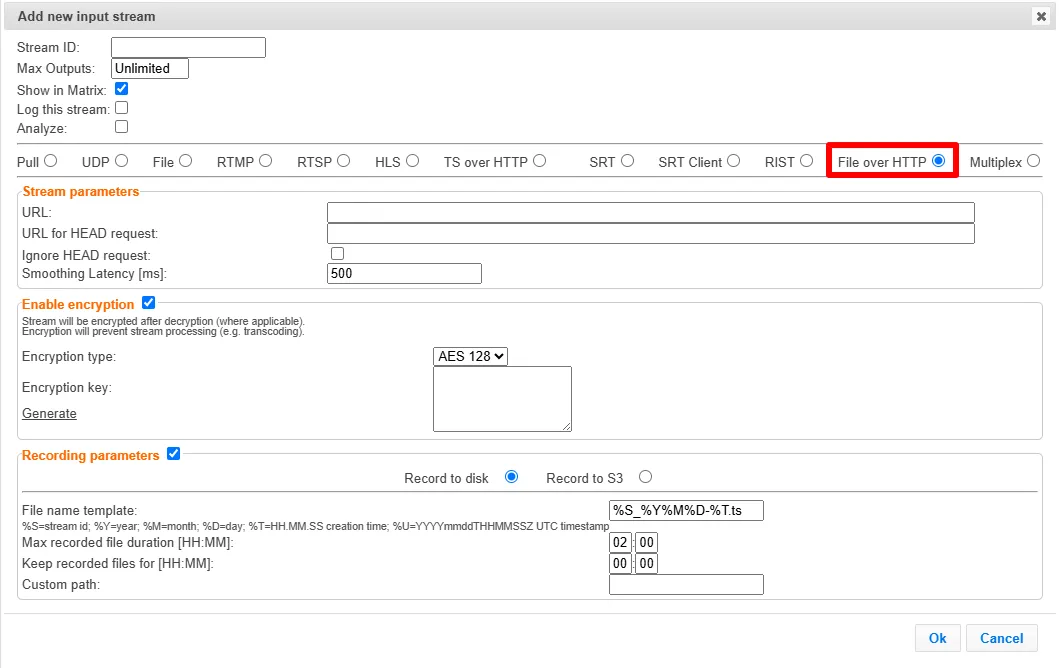The height and width of the screenshot is (668, 1059).
Task: Click the Max recorded duration hours field
Action: click(x=620, y=542)
